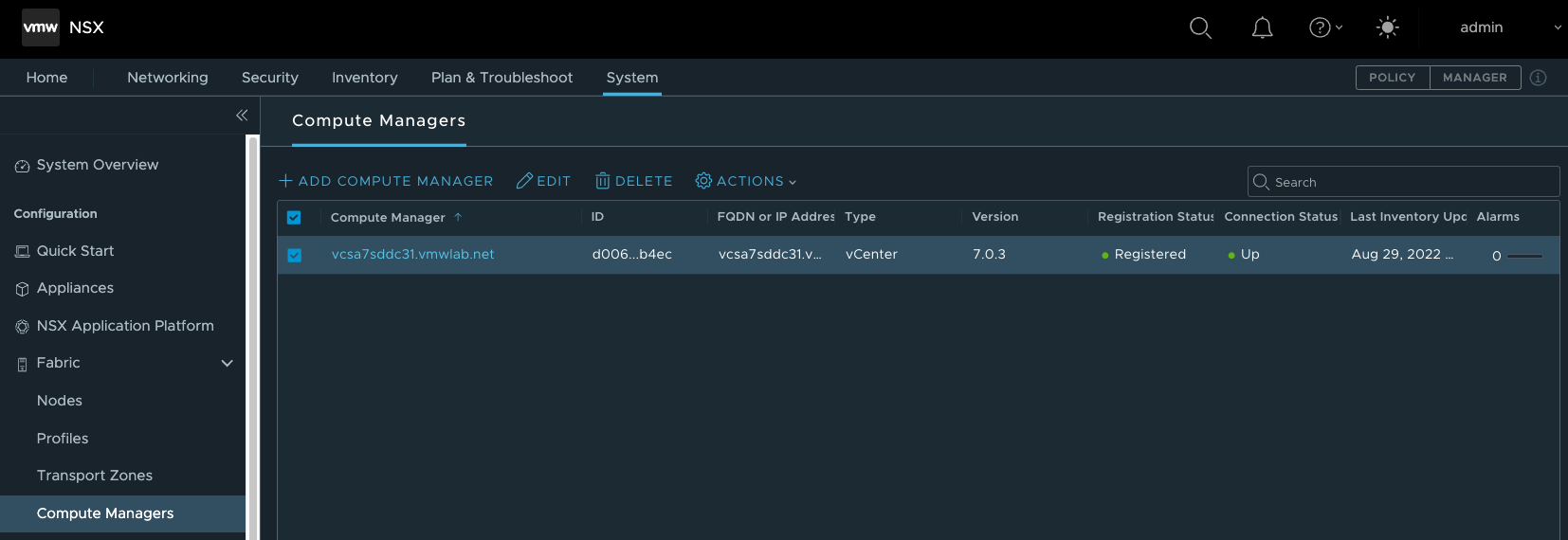The height and width of the screenshot is (540, 1568).
Task: Click the sidebar vertical scrollbar
Action: click(252, 337)
